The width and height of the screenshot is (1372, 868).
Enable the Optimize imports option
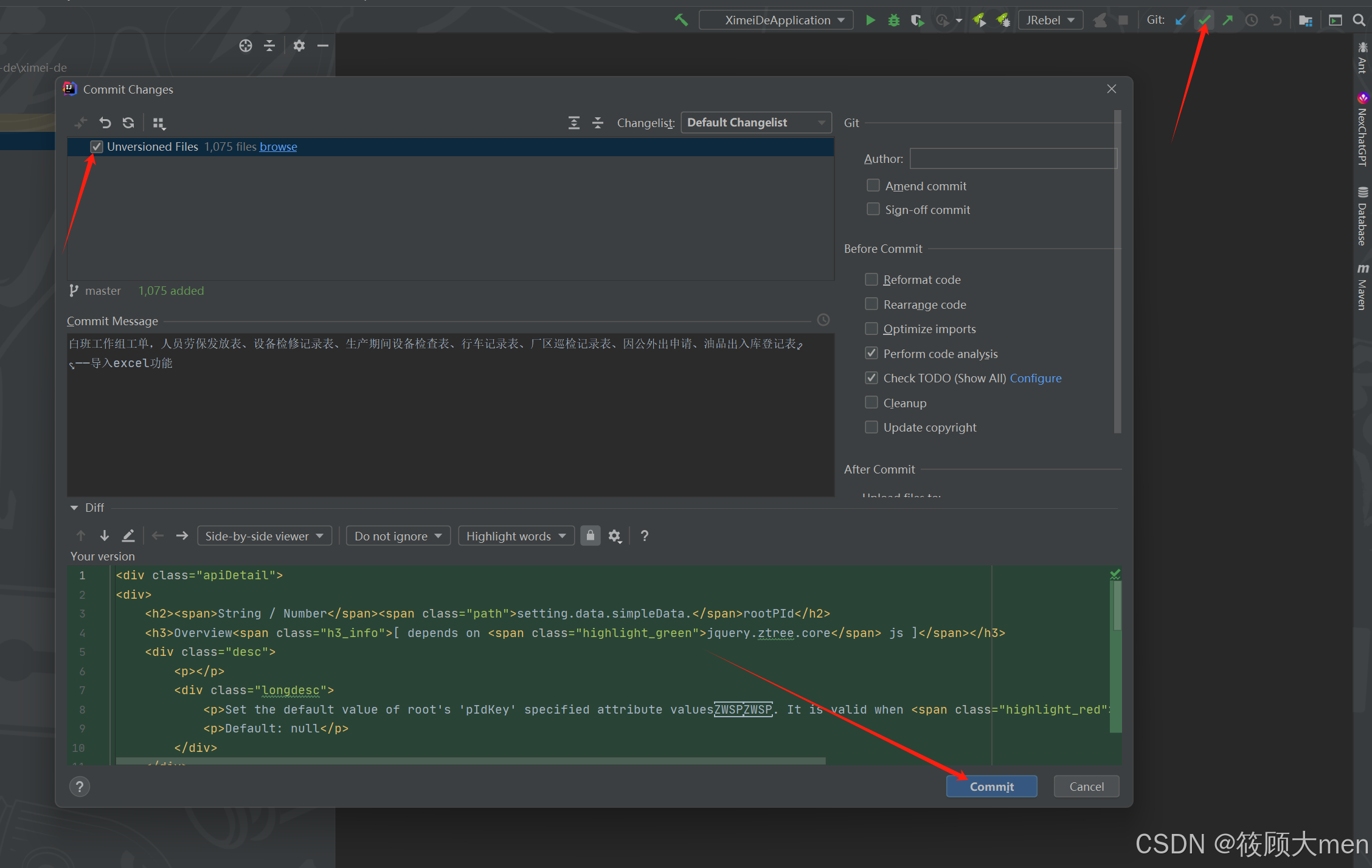(x=871, y=329)
